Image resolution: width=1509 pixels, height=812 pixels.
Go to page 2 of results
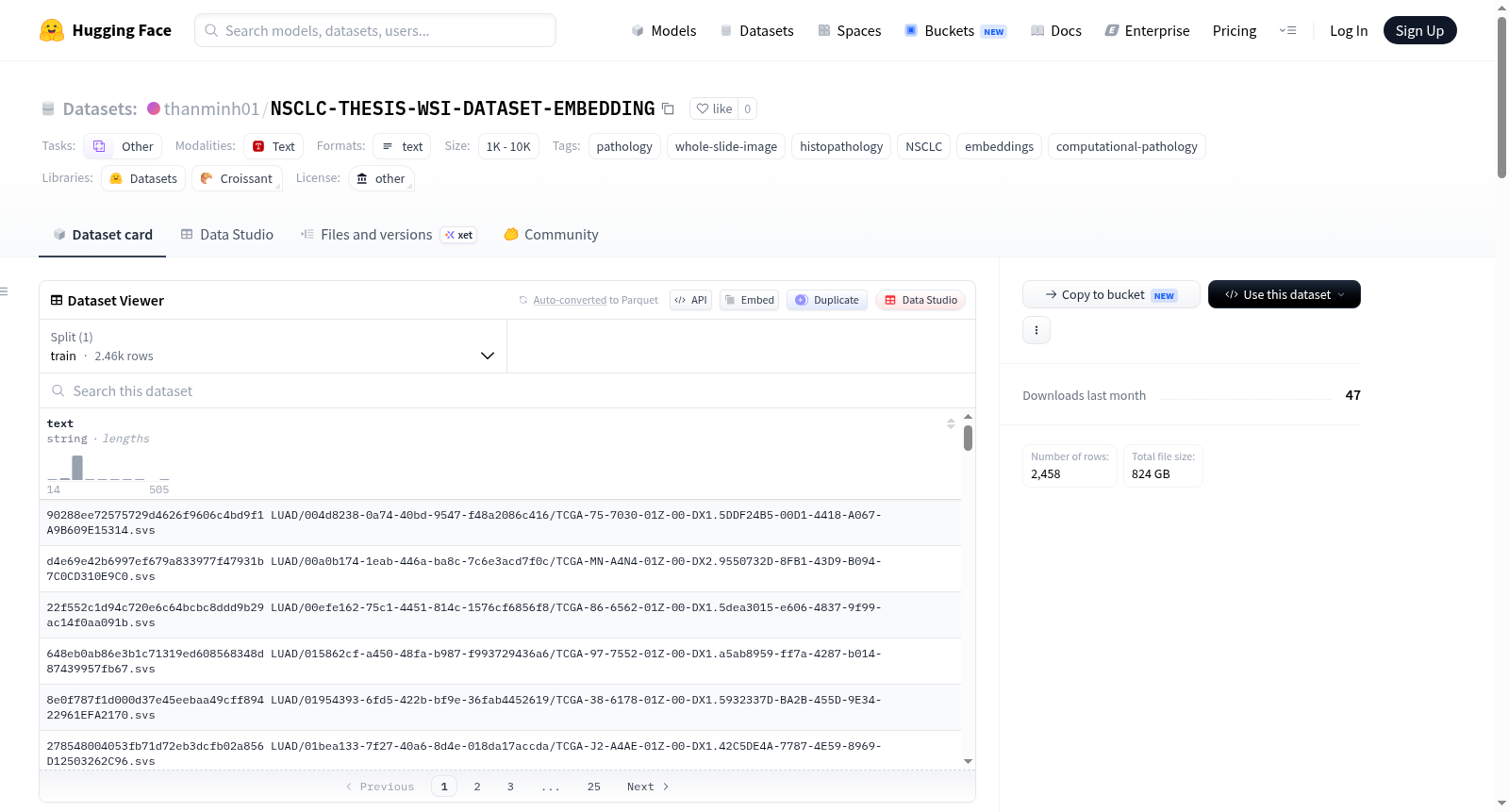477,787
